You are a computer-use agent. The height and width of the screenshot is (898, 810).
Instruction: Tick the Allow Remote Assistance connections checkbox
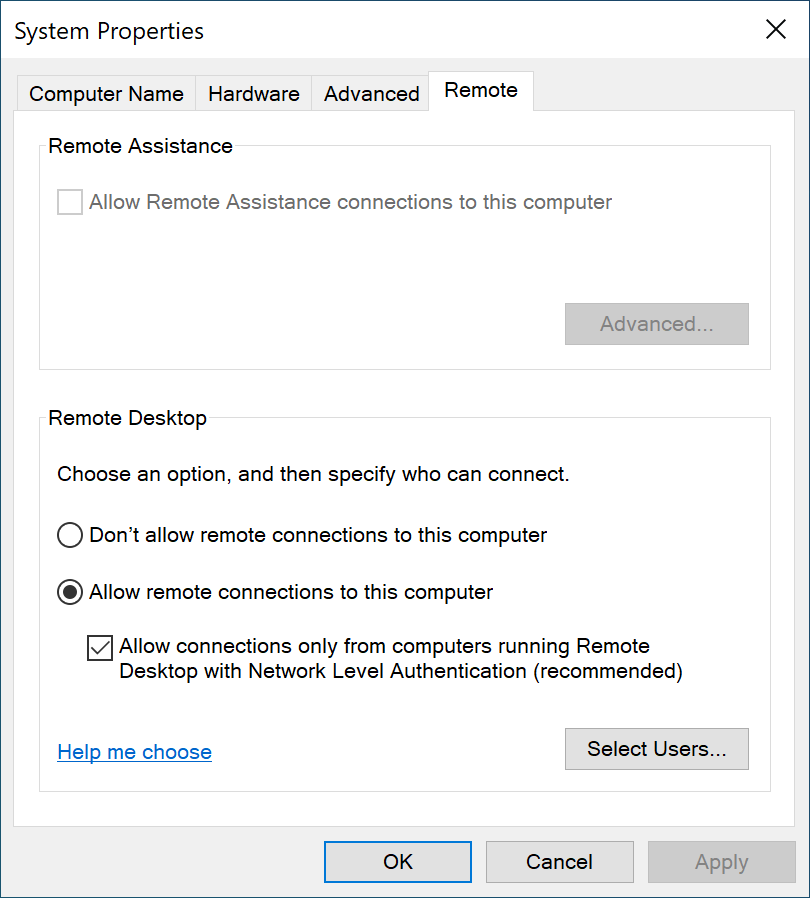point(70,203)
